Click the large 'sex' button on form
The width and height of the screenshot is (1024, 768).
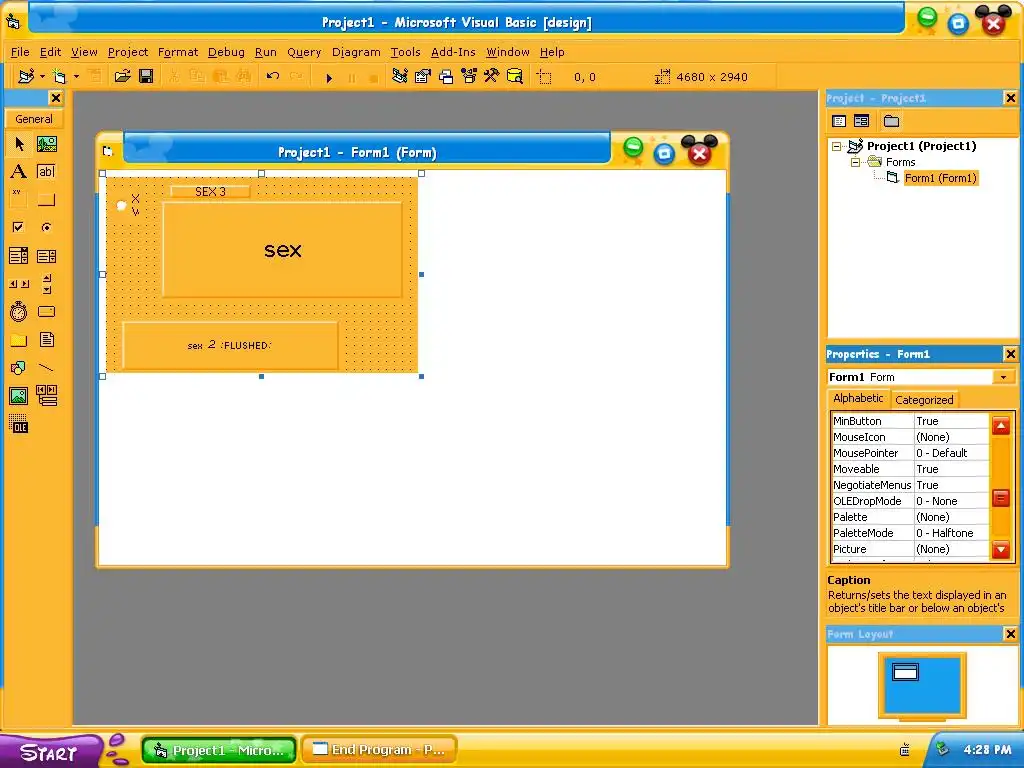click(x=282, y=249)
